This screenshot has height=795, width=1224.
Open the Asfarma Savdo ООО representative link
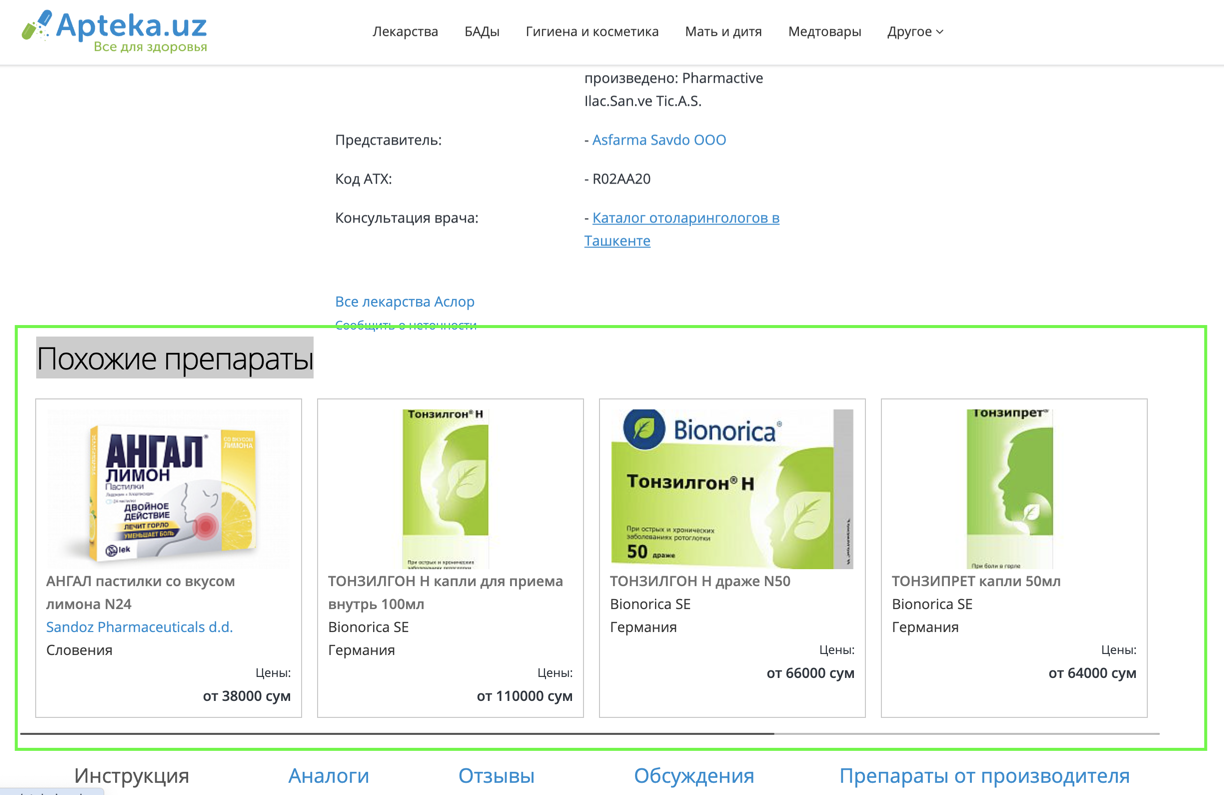coord(659,140)
